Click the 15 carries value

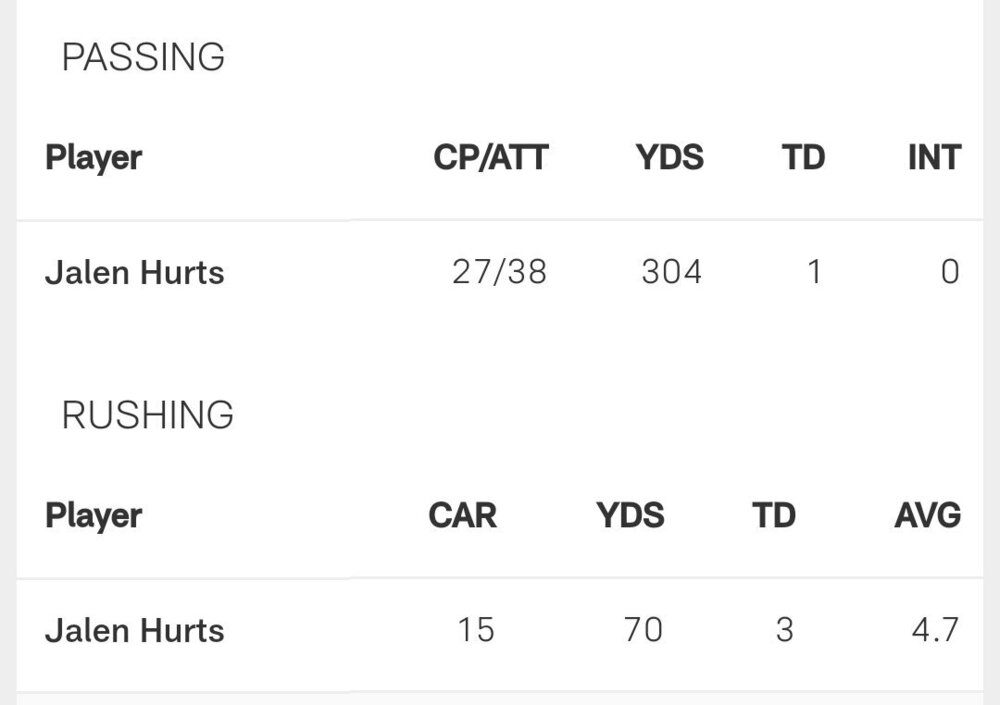475,630
